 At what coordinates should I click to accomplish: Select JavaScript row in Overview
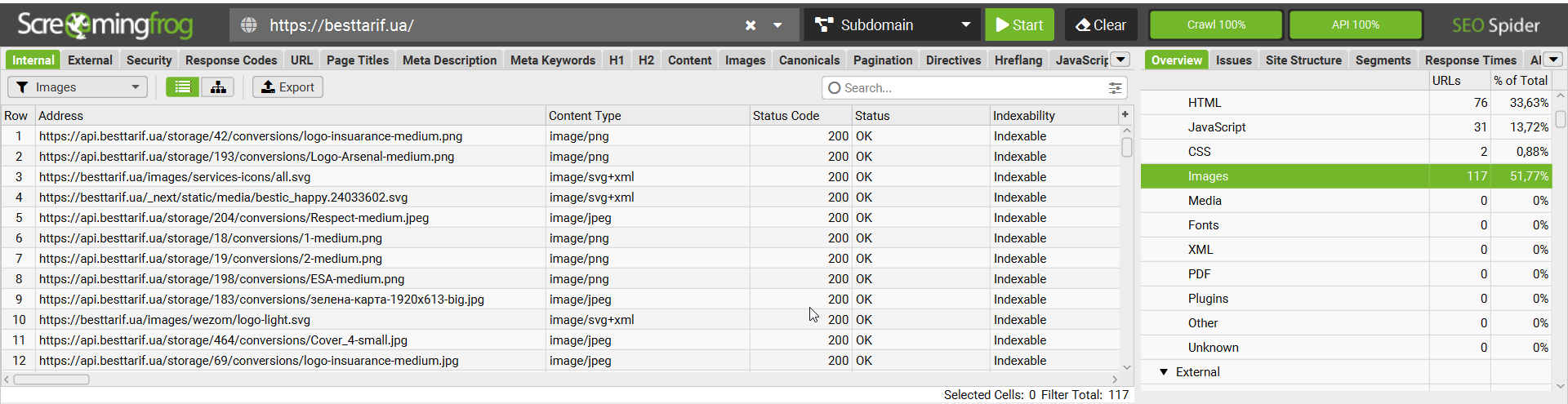1346,127
